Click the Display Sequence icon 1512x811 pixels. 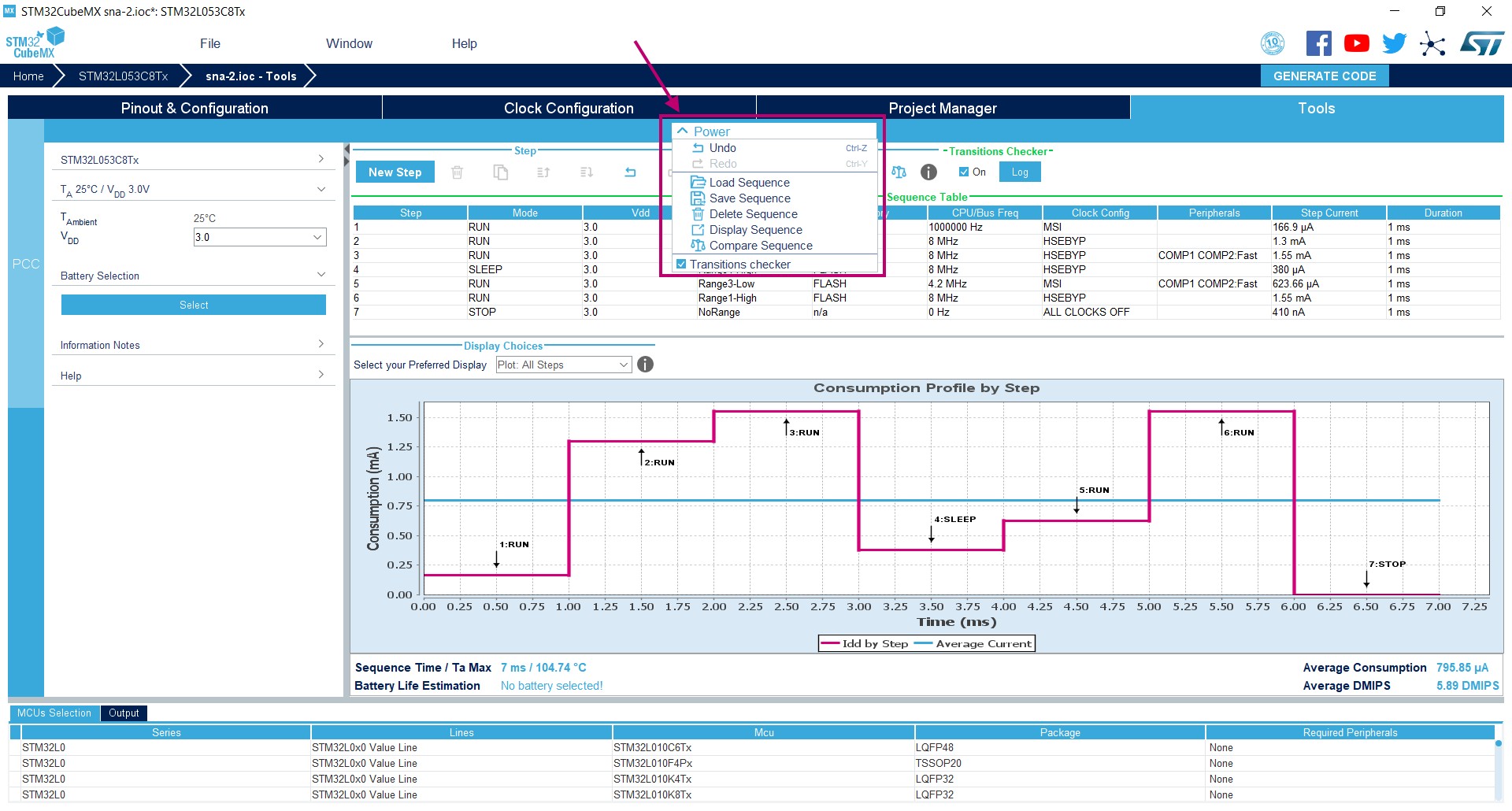[698, 230]
